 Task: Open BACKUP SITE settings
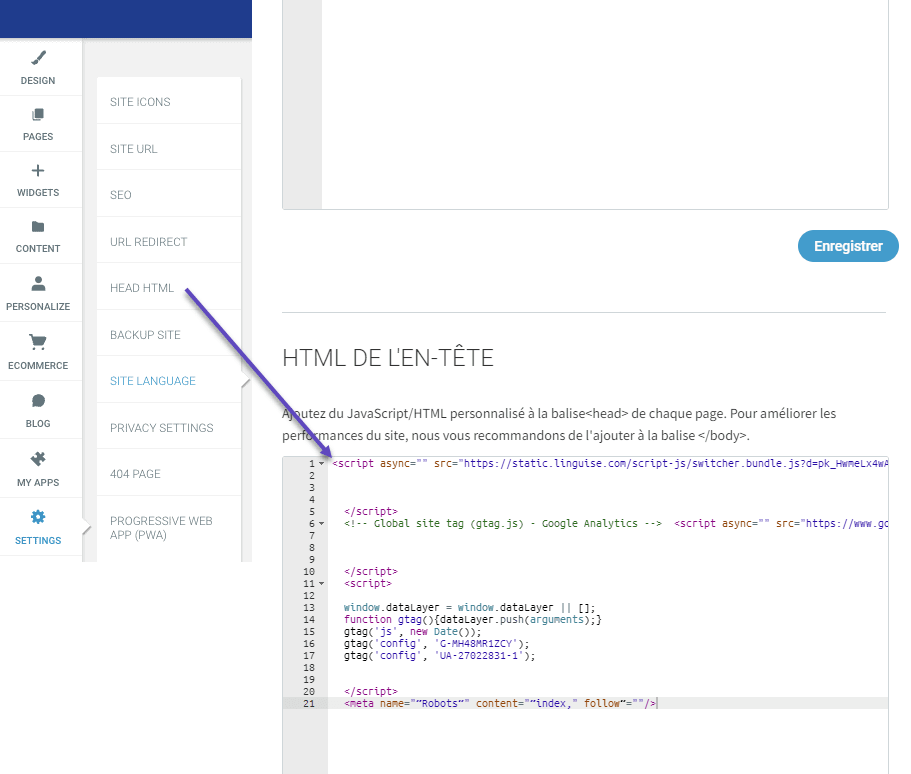169,335
